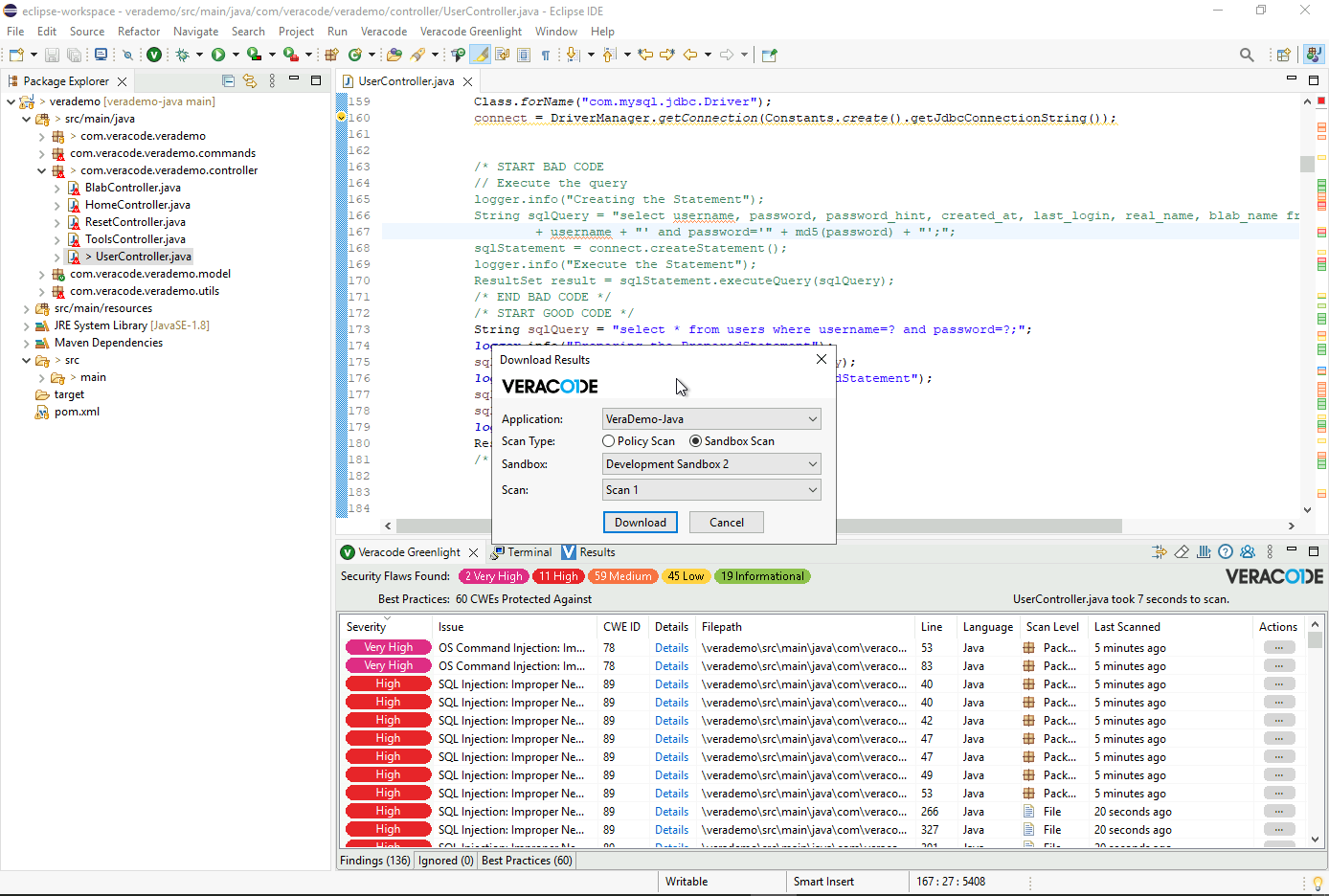Viewport: 1329px width, 896px height.
Task: Click the Save All toolbar icon
Action: 73,55
